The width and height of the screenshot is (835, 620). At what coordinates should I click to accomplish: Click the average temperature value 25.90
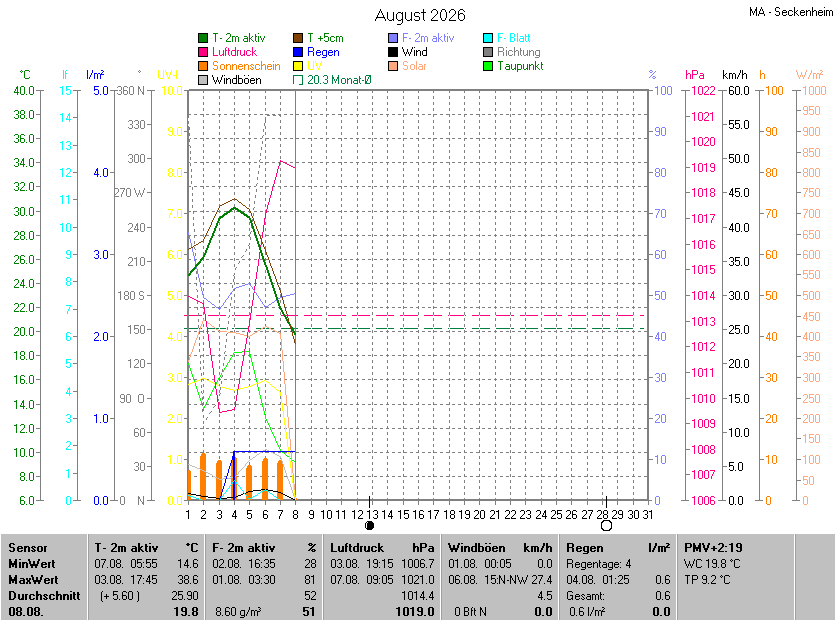point(185,595)
